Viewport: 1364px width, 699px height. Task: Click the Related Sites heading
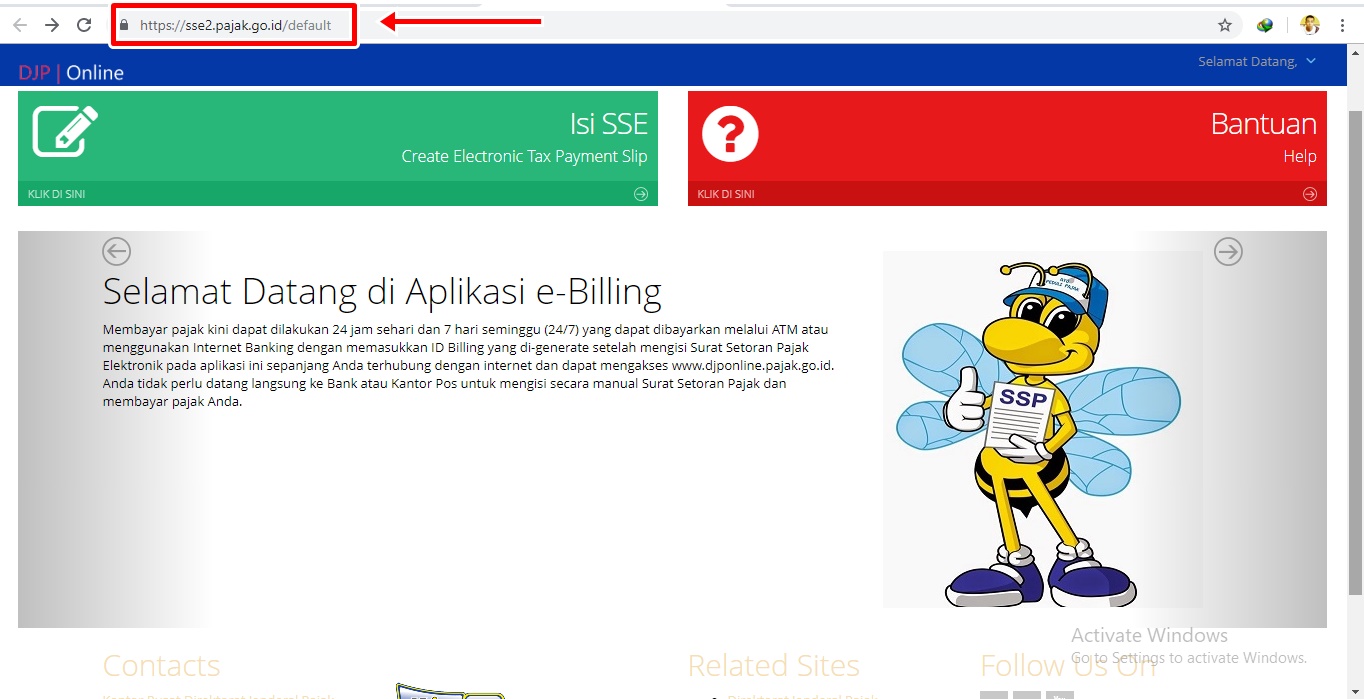(773, 665)
